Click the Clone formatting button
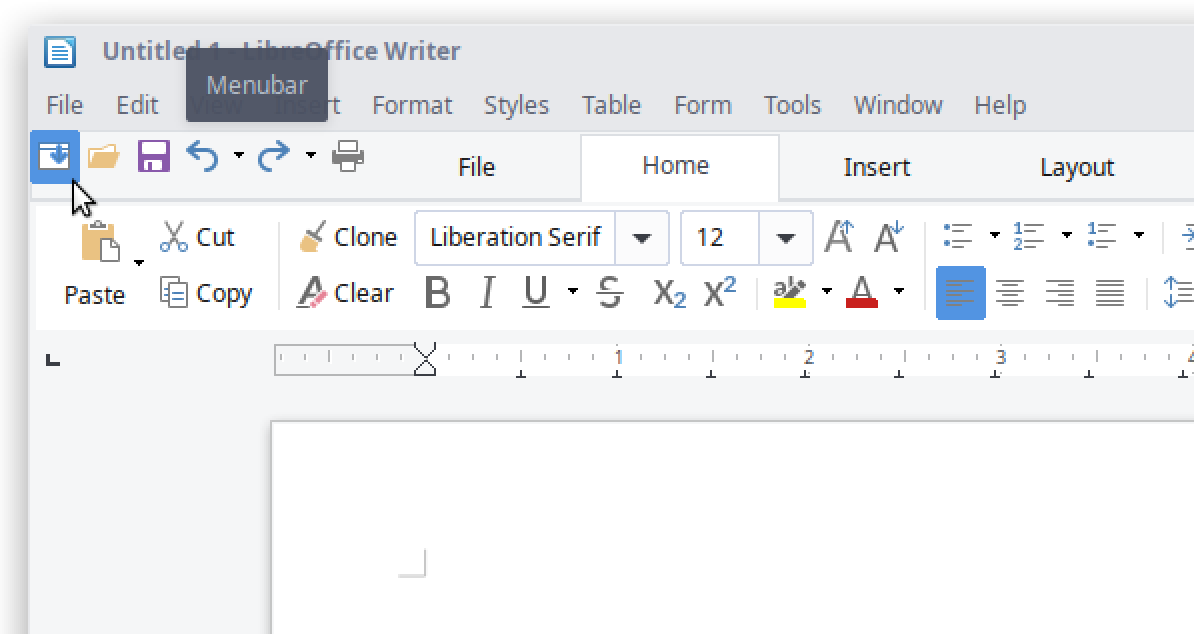The width and height of the screenshot is (1194, 634). pos(348,237)
